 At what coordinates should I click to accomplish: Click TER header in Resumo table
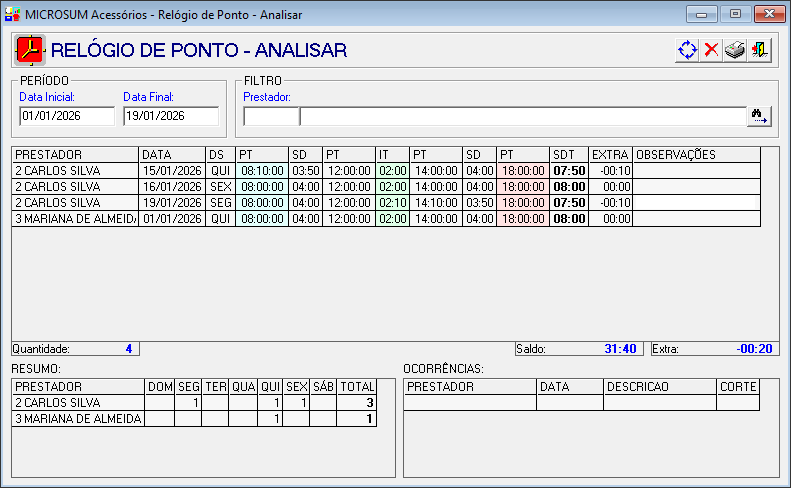click(x=215, y=387)
